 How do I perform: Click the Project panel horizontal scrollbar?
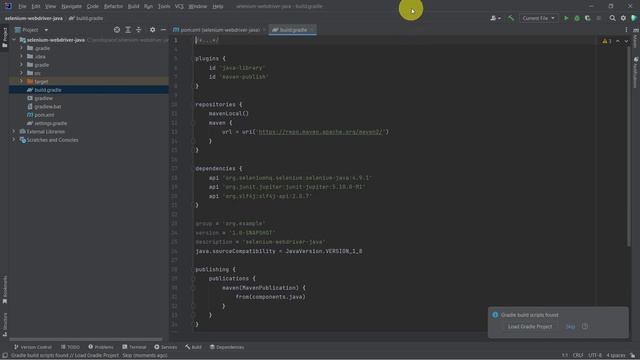coord(86,339)
